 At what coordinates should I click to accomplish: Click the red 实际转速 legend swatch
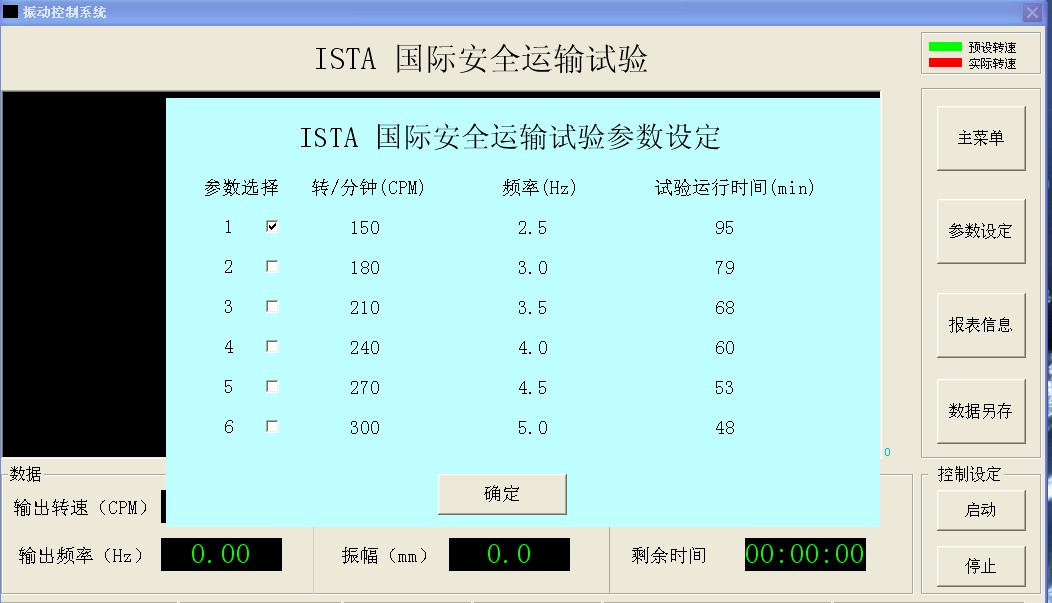point(945,63)
